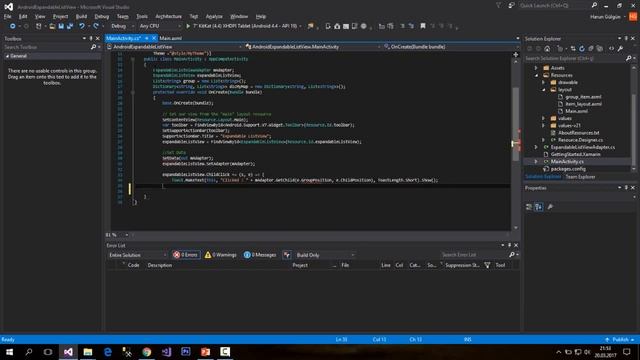Click Sync with Active Document in Solution Explorer
640x360 pixels.
pos(573,49)
